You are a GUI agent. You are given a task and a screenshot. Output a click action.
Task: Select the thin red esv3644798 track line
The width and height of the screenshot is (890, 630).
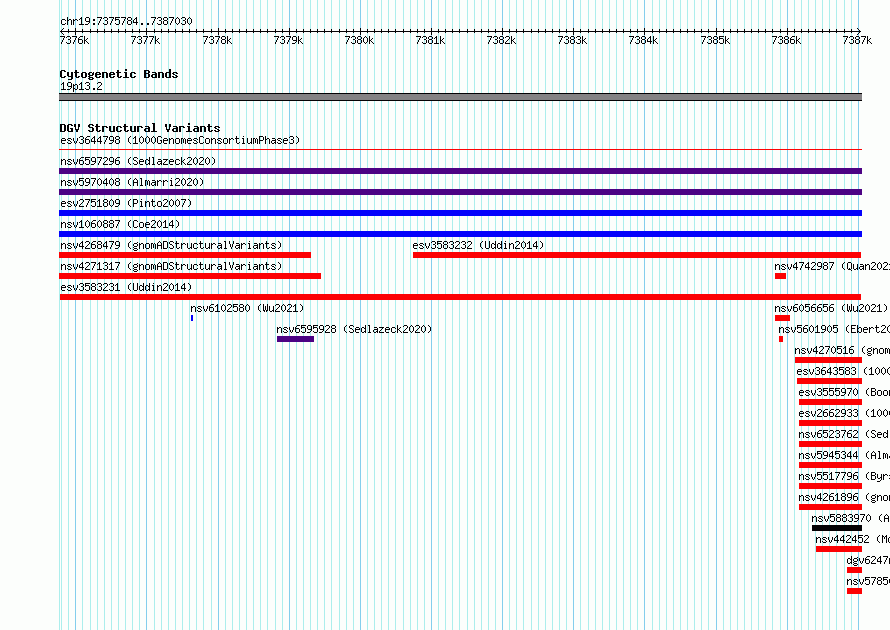[460, 150]
